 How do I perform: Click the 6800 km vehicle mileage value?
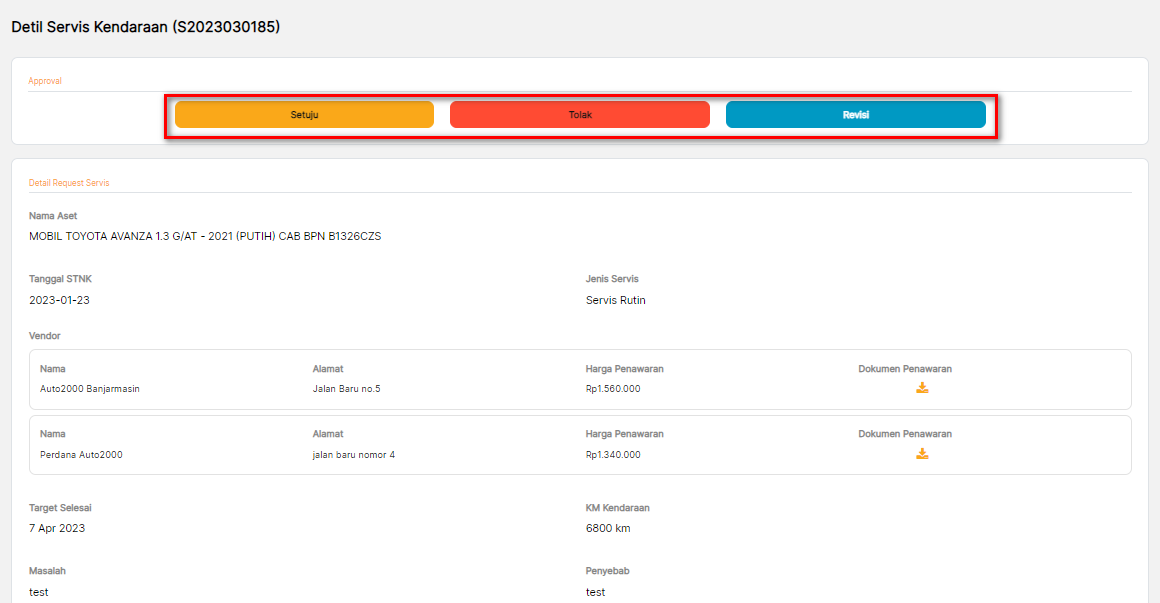pyautogui.click(x=608, y=528)
